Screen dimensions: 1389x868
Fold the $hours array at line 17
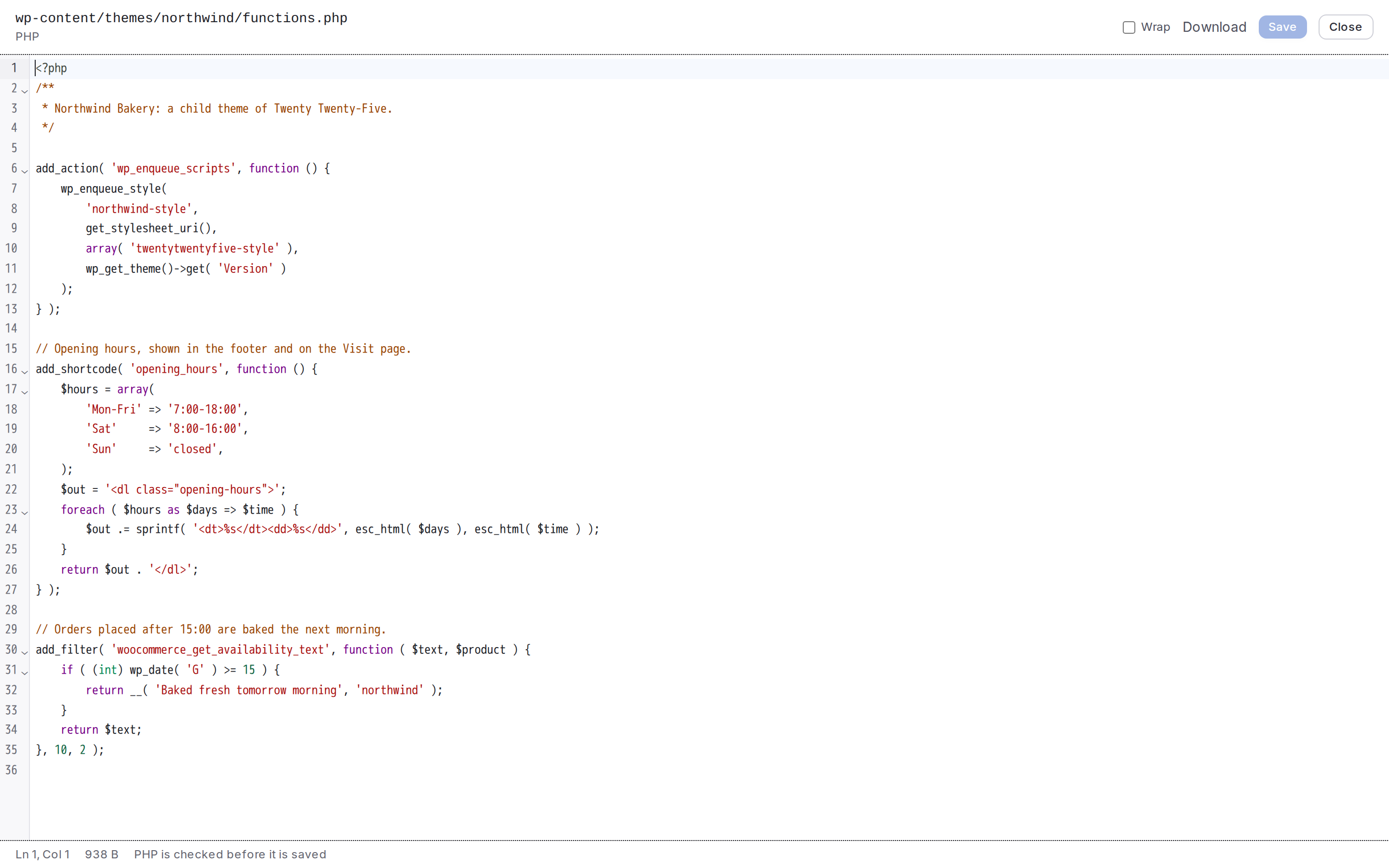pyautogui.click(x=25, y=391)
